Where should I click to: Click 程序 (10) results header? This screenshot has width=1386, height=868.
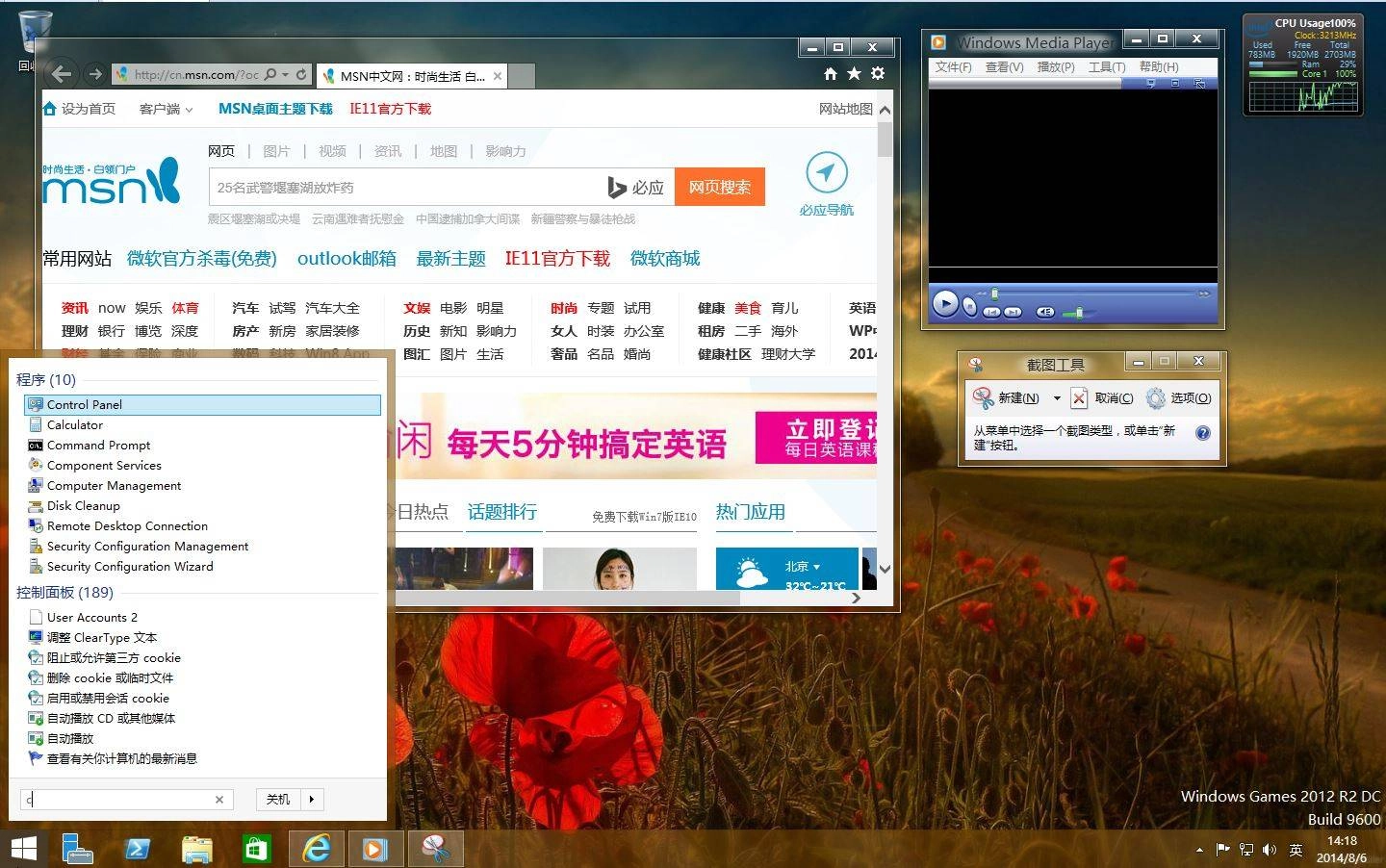point(46,379)
